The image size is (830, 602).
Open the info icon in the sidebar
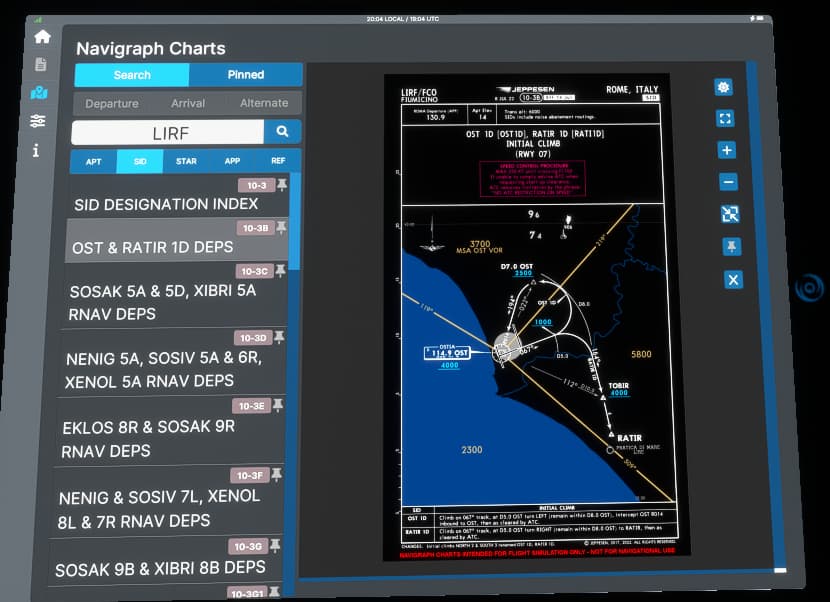[35, 151]
